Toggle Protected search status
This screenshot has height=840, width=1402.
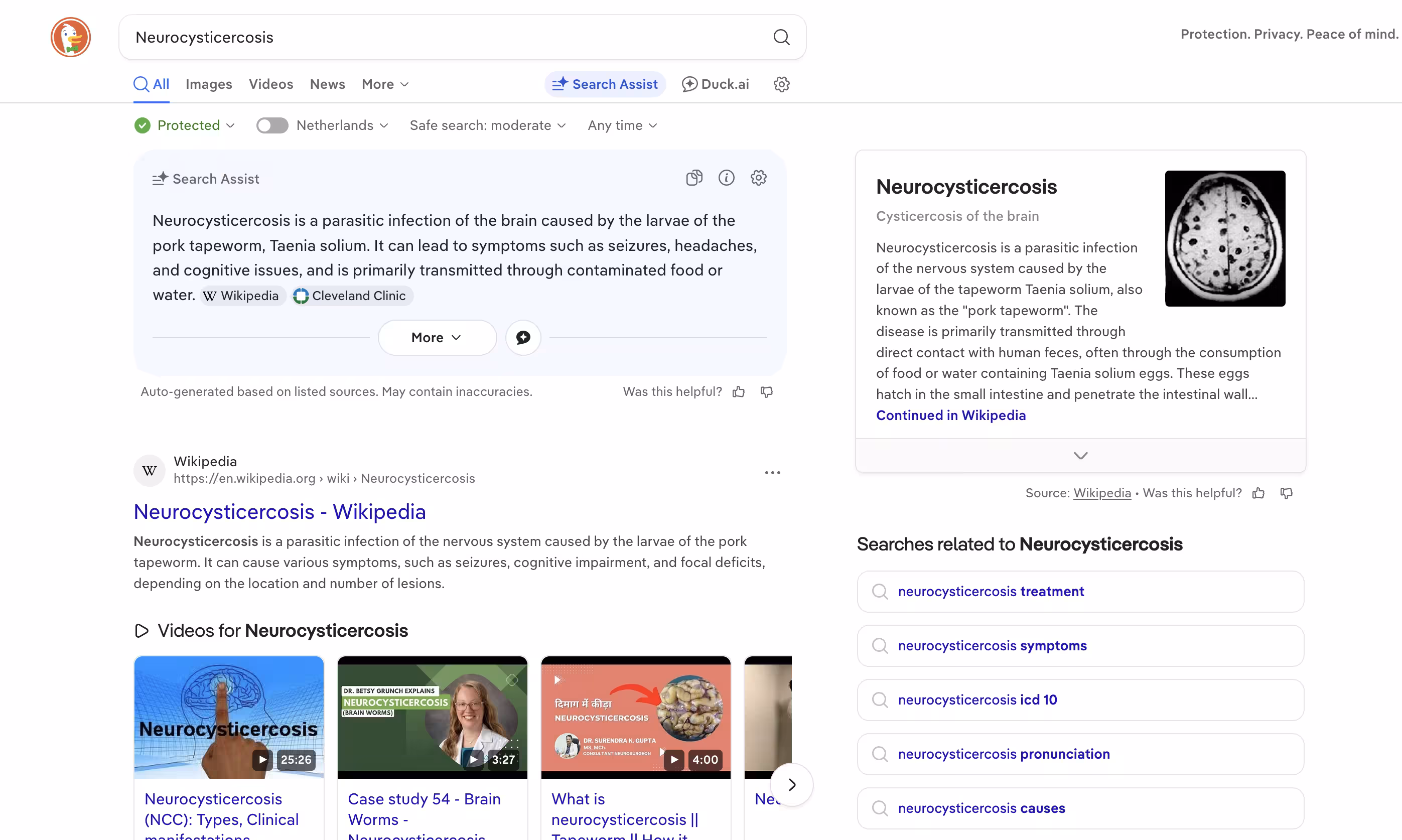[184, 125]
